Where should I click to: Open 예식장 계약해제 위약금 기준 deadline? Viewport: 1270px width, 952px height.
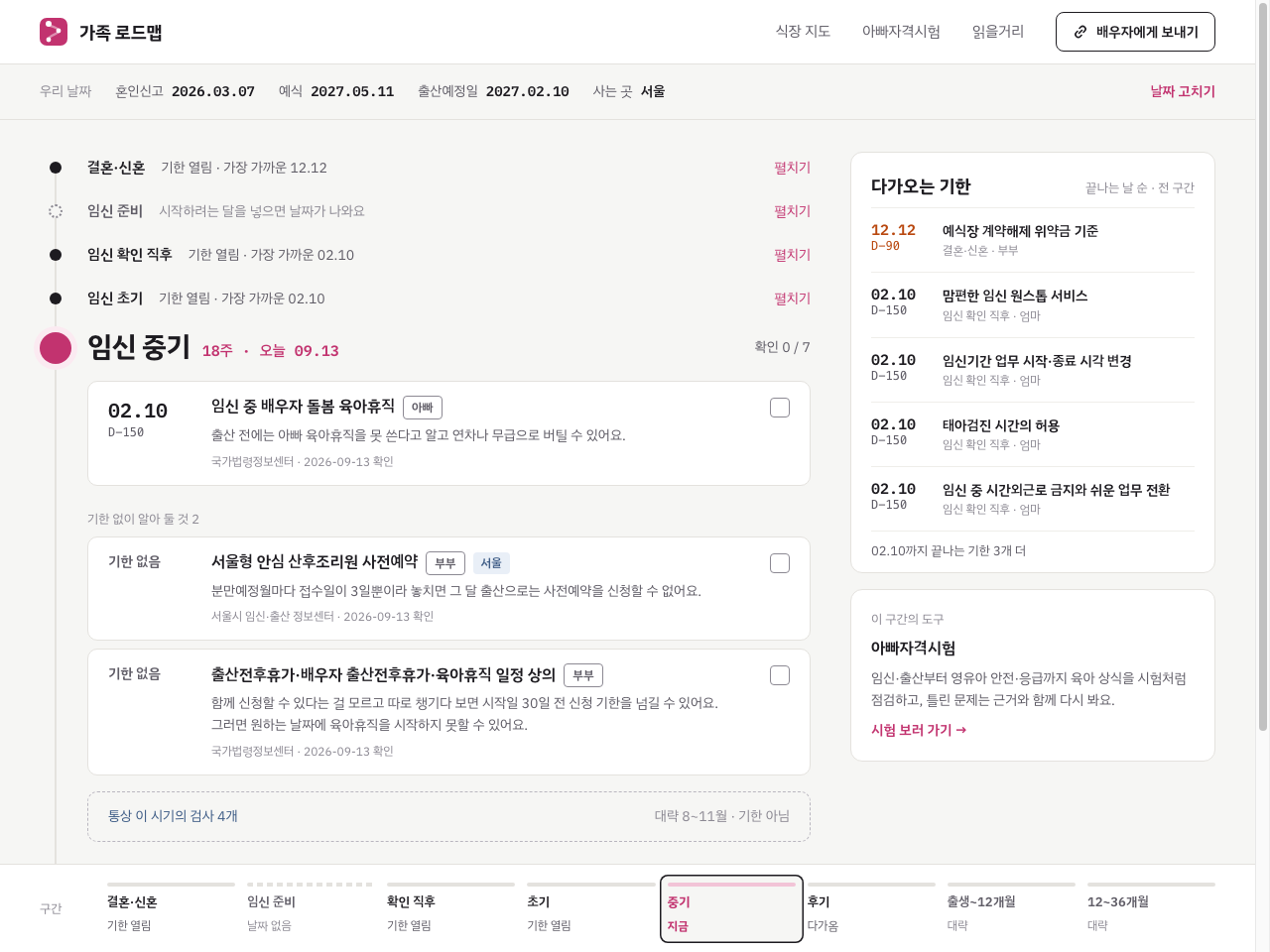1033,240
